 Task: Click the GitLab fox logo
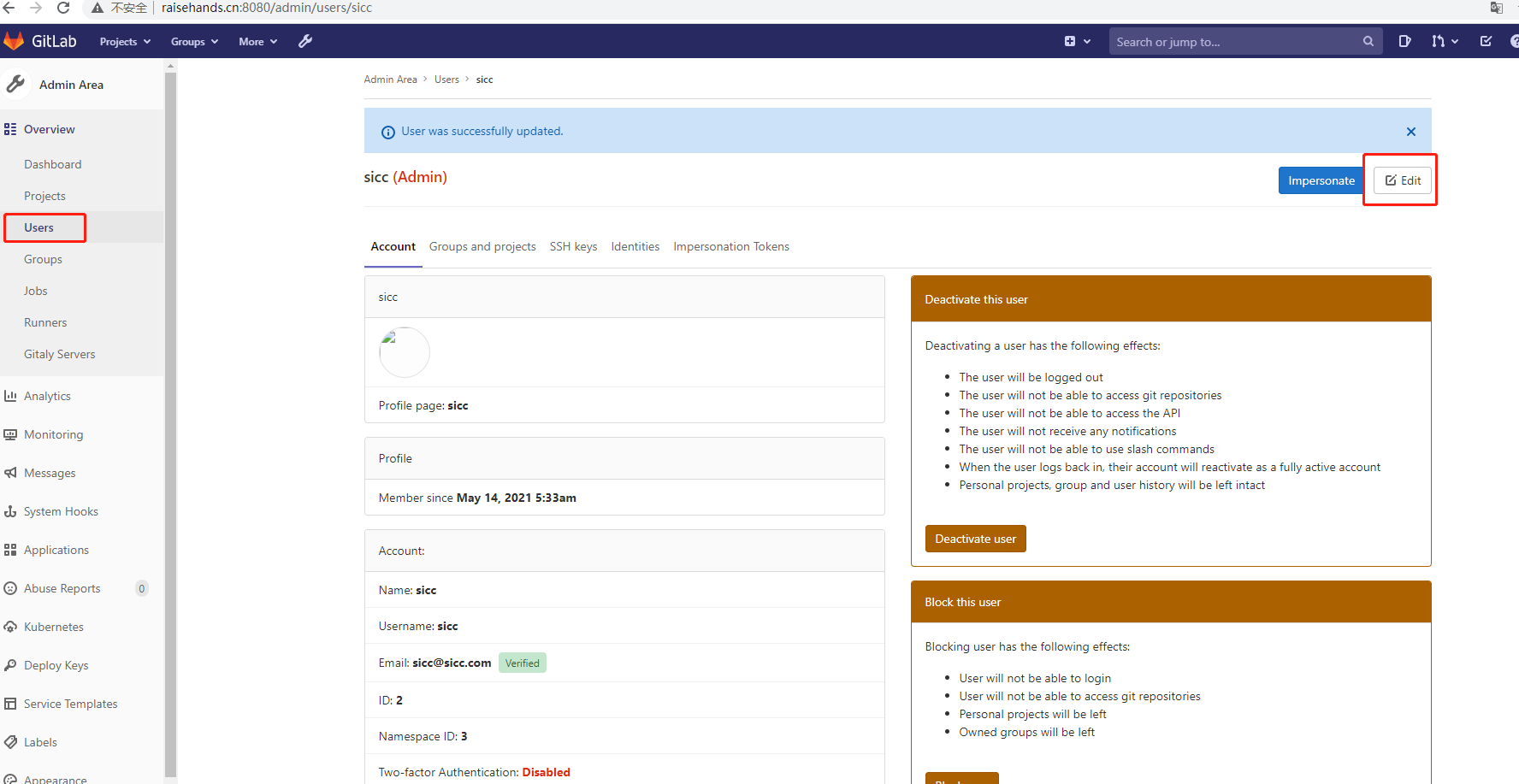[14, 40]
